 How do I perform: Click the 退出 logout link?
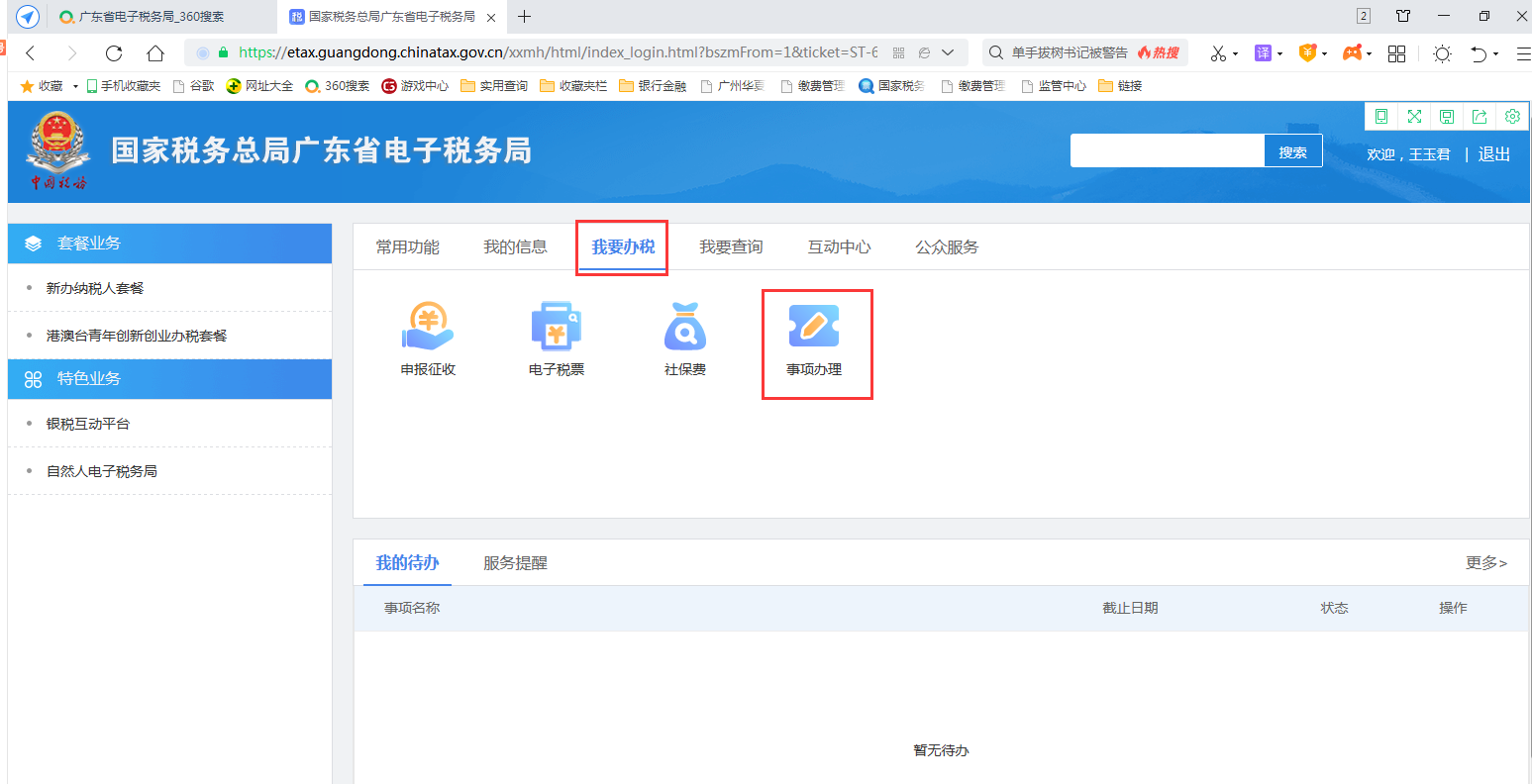[1493, 154]
